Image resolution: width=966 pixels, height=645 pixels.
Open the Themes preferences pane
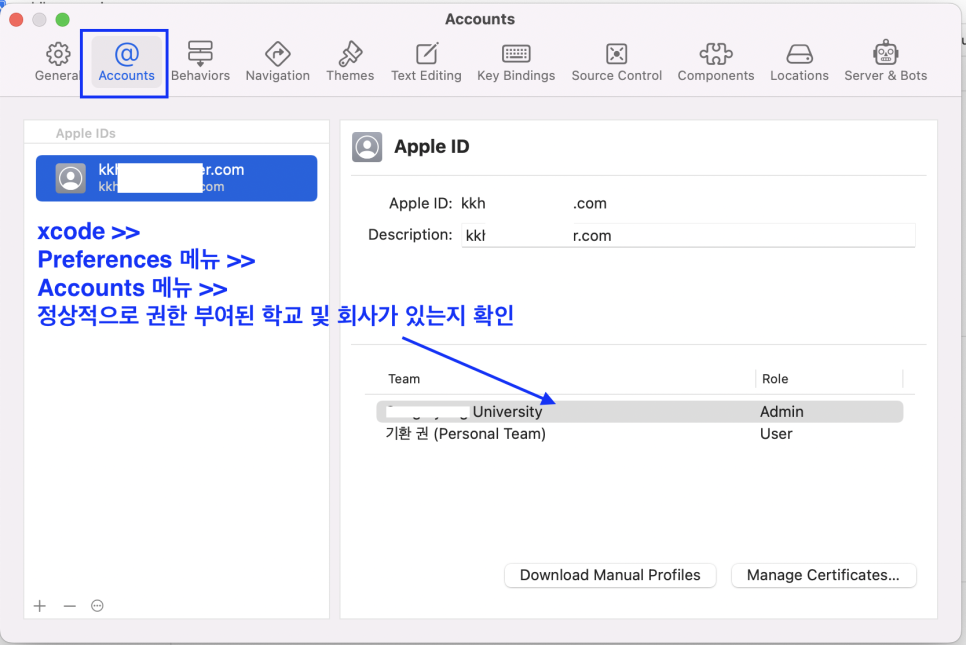[350, 62]
